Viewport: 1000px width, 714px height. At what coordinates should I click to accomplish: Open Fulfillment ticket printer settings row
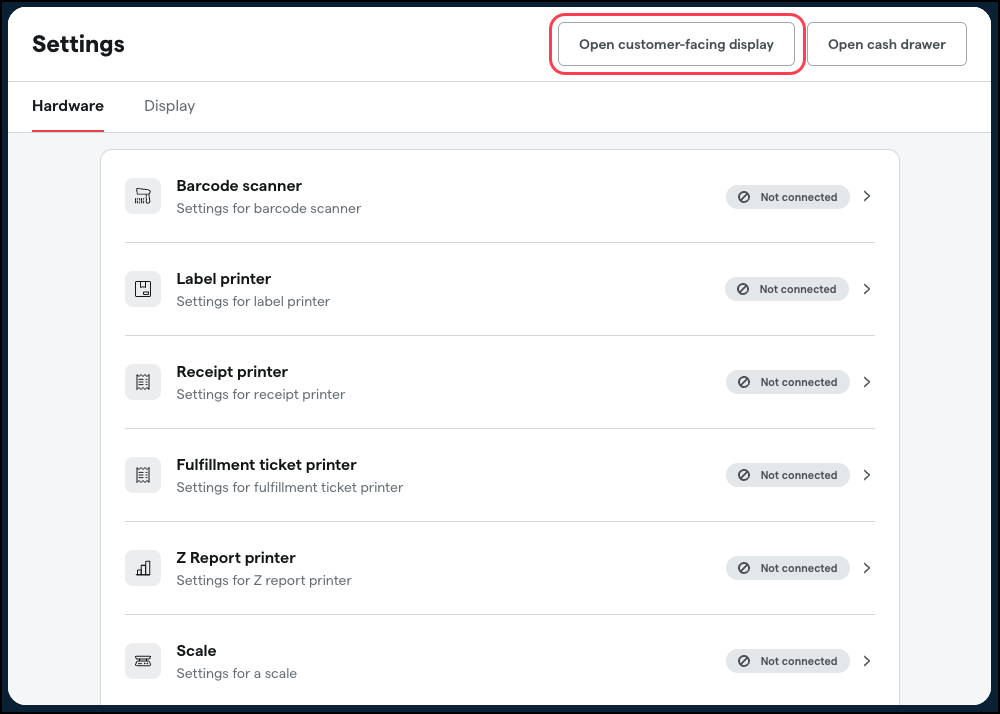(500, 475)
